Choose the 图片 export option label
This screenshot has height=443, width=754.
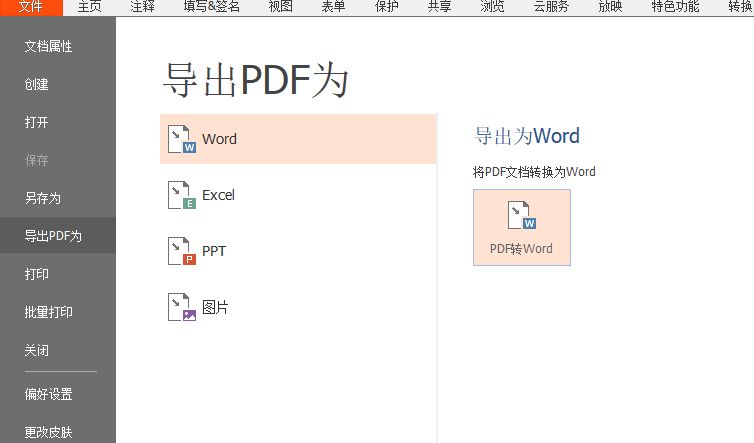[x=215, y=307]
